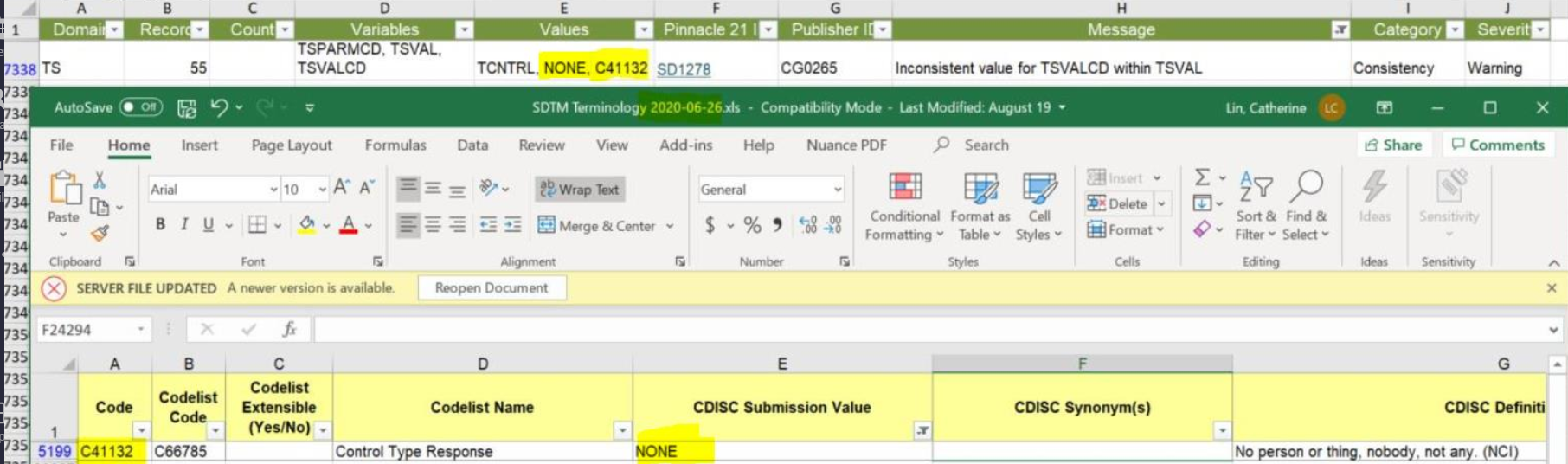The image size is (1568, 464).
Task: Open the font size dropdown
Action: 322,190
